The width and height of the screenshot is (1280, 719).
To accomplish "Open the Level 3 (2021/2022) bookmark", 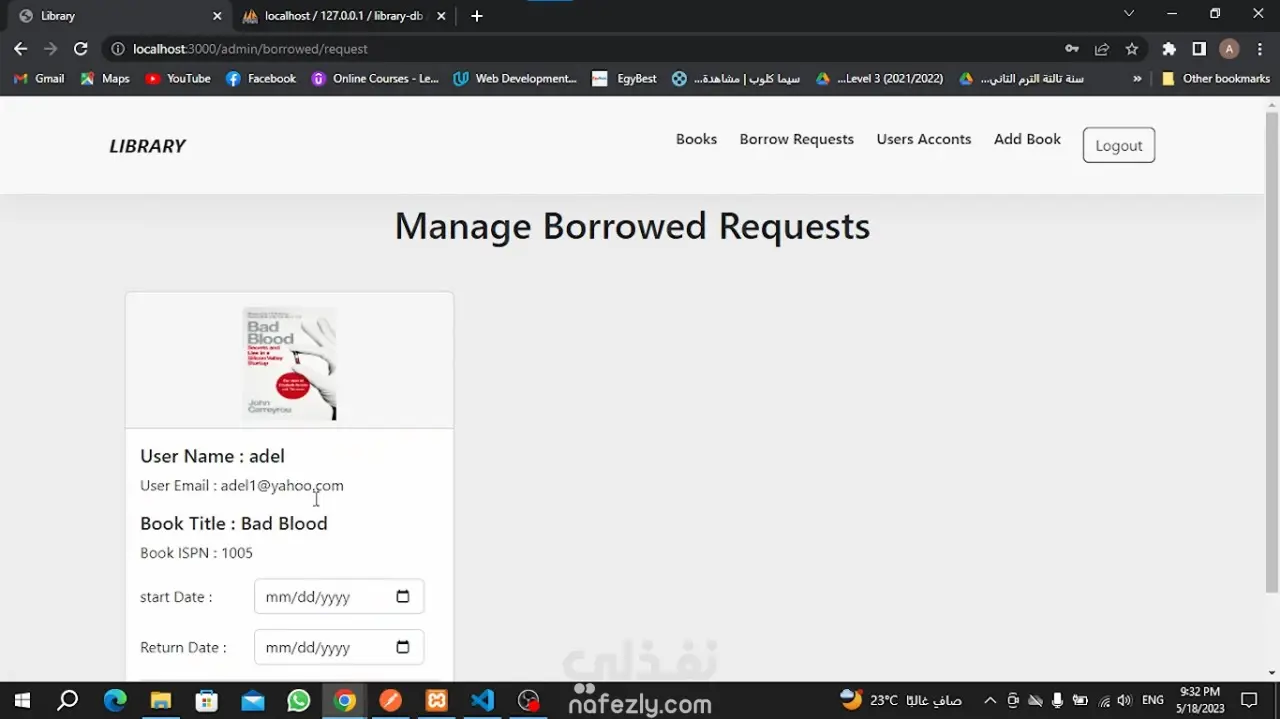I will pos(880,79).
